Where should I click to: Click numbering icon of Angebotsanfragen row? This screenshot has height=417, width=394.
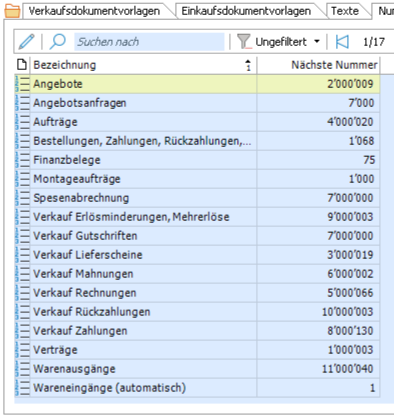pyautogui.click(x=22, y=103)
